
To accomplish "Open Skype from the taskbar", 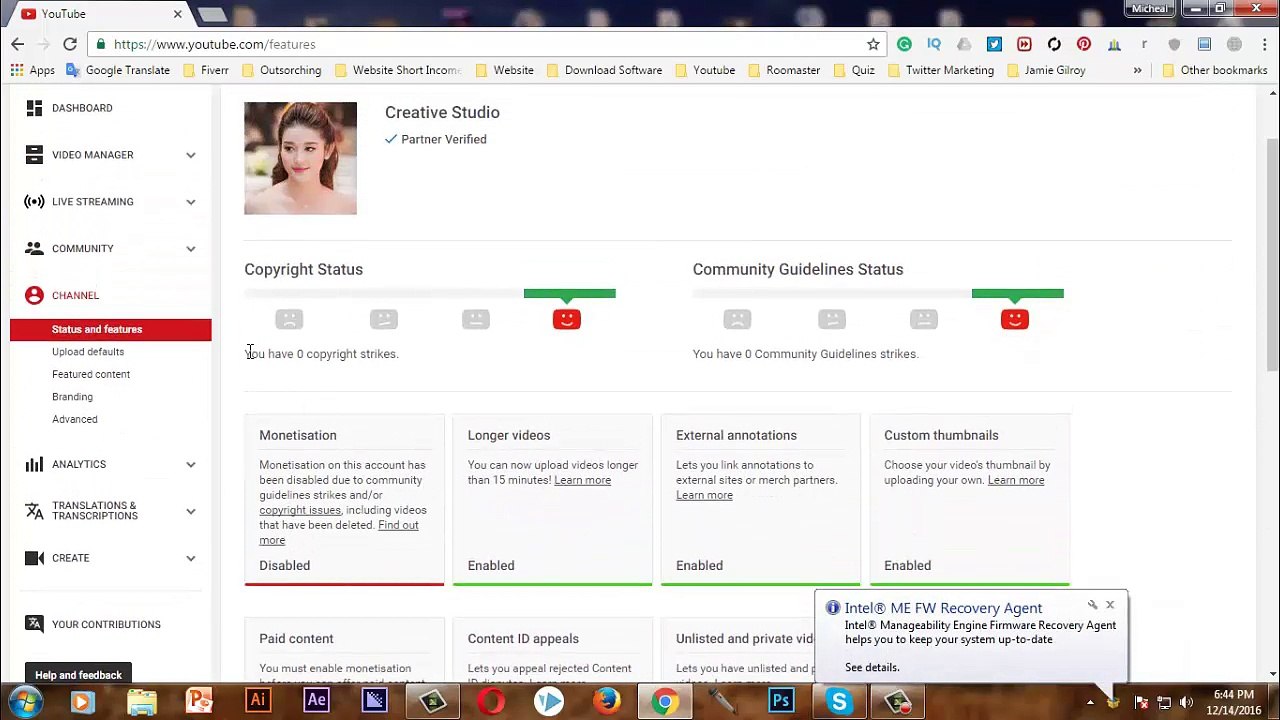I will 839,702.
